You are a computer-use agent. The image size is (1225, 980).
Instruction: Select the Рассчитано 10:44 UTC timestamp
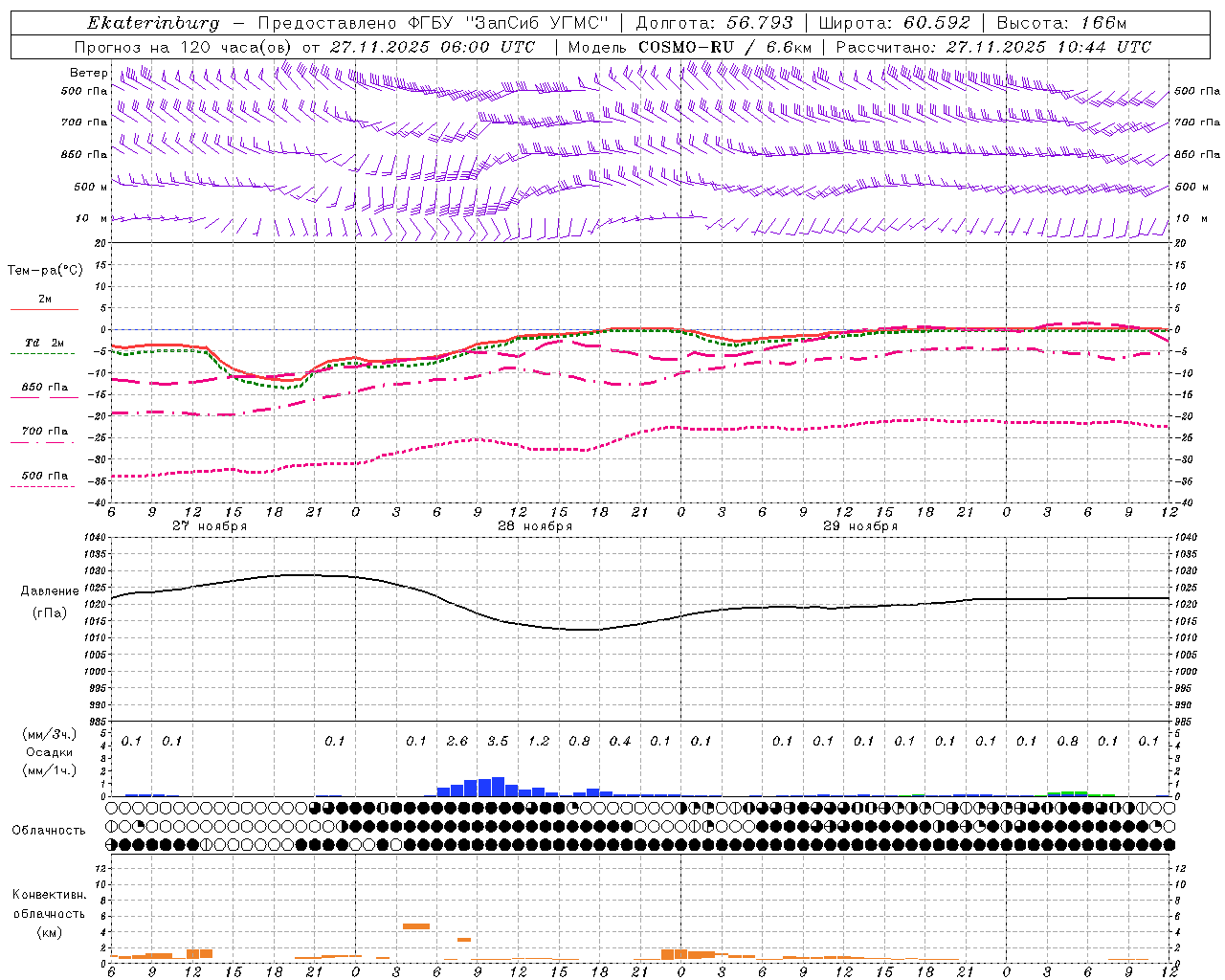coord(993,47)
